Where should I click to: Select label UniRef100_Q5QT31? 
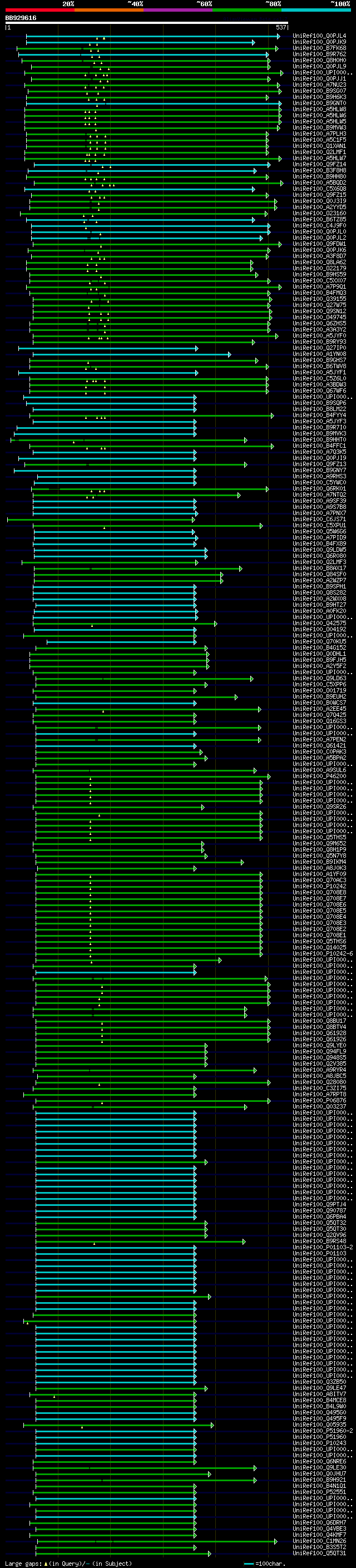pyautogui.click(x=319, y=1553)
